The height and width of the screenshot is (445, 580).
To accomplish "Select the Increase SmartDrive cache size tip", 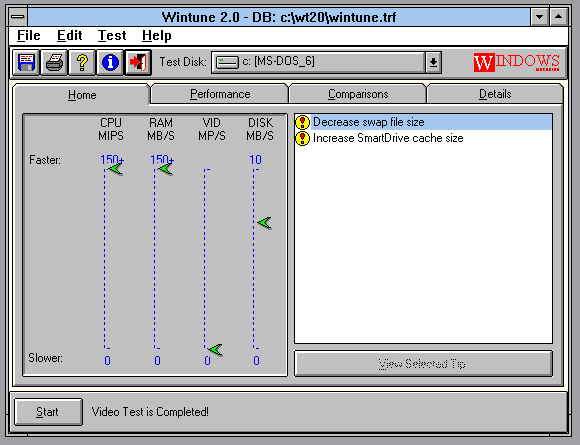I will click(x=423, y=138).
